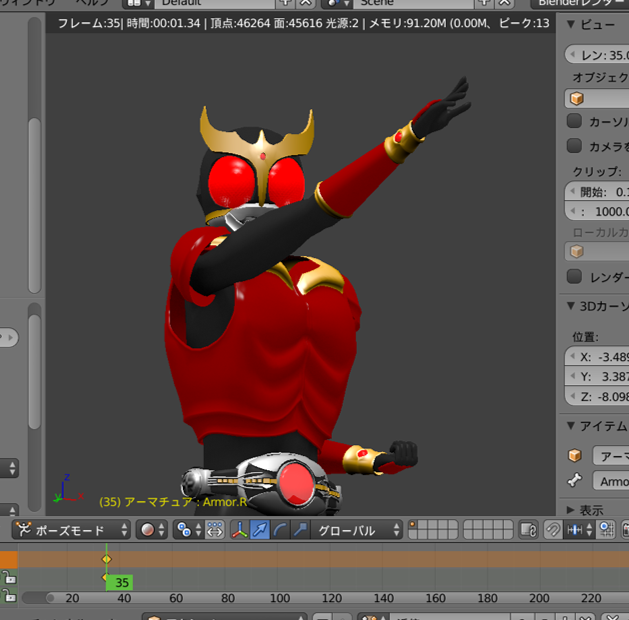Select the orange summary channel header
The height and width of the screenshot is (620, 629).
(x=9, y=559)
